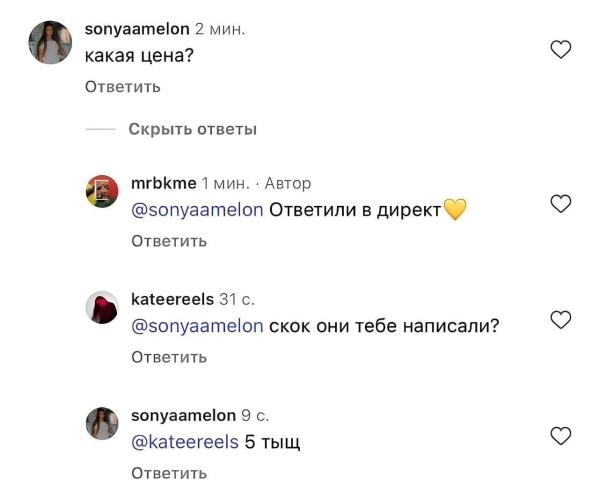Open sonyaamelon's avatar on top comment
The image size is (598, 500).
50,42
